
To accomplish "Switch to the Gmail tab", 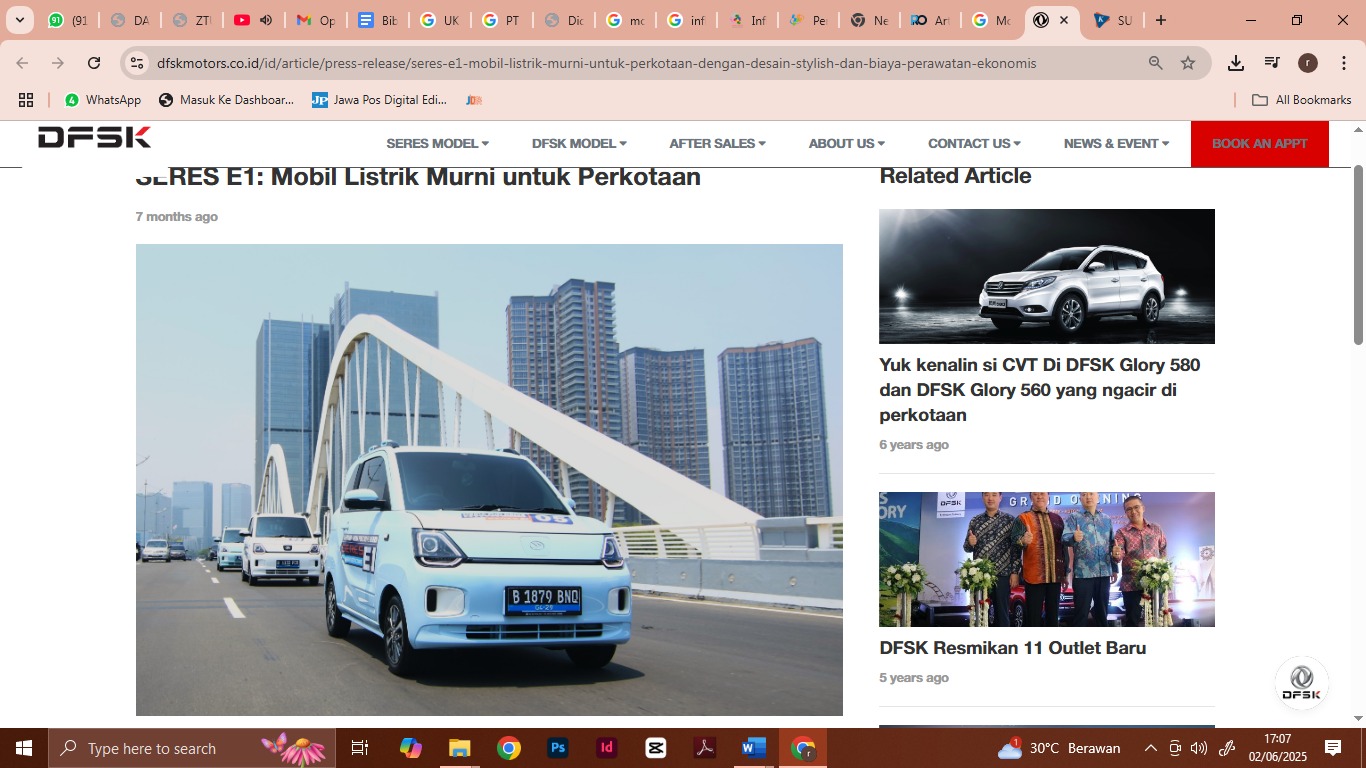I will (x=316, y=20).
